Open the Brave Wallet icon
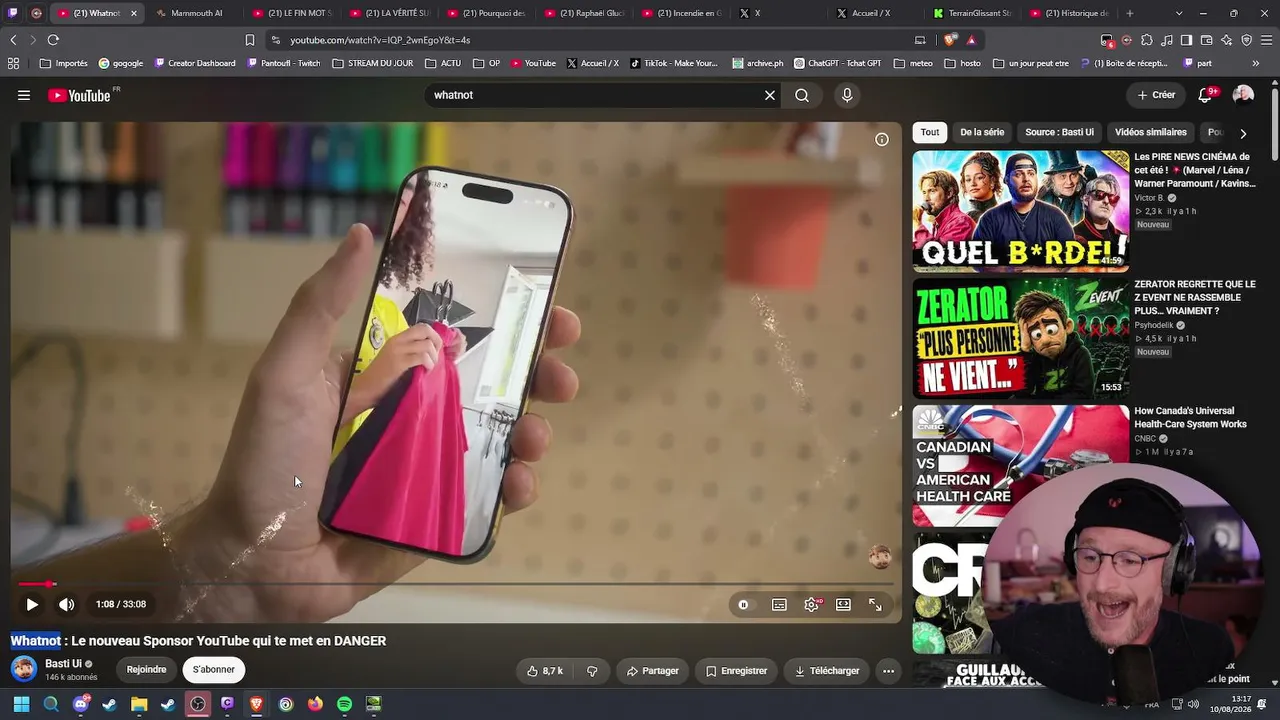 tap(1207, 40)
